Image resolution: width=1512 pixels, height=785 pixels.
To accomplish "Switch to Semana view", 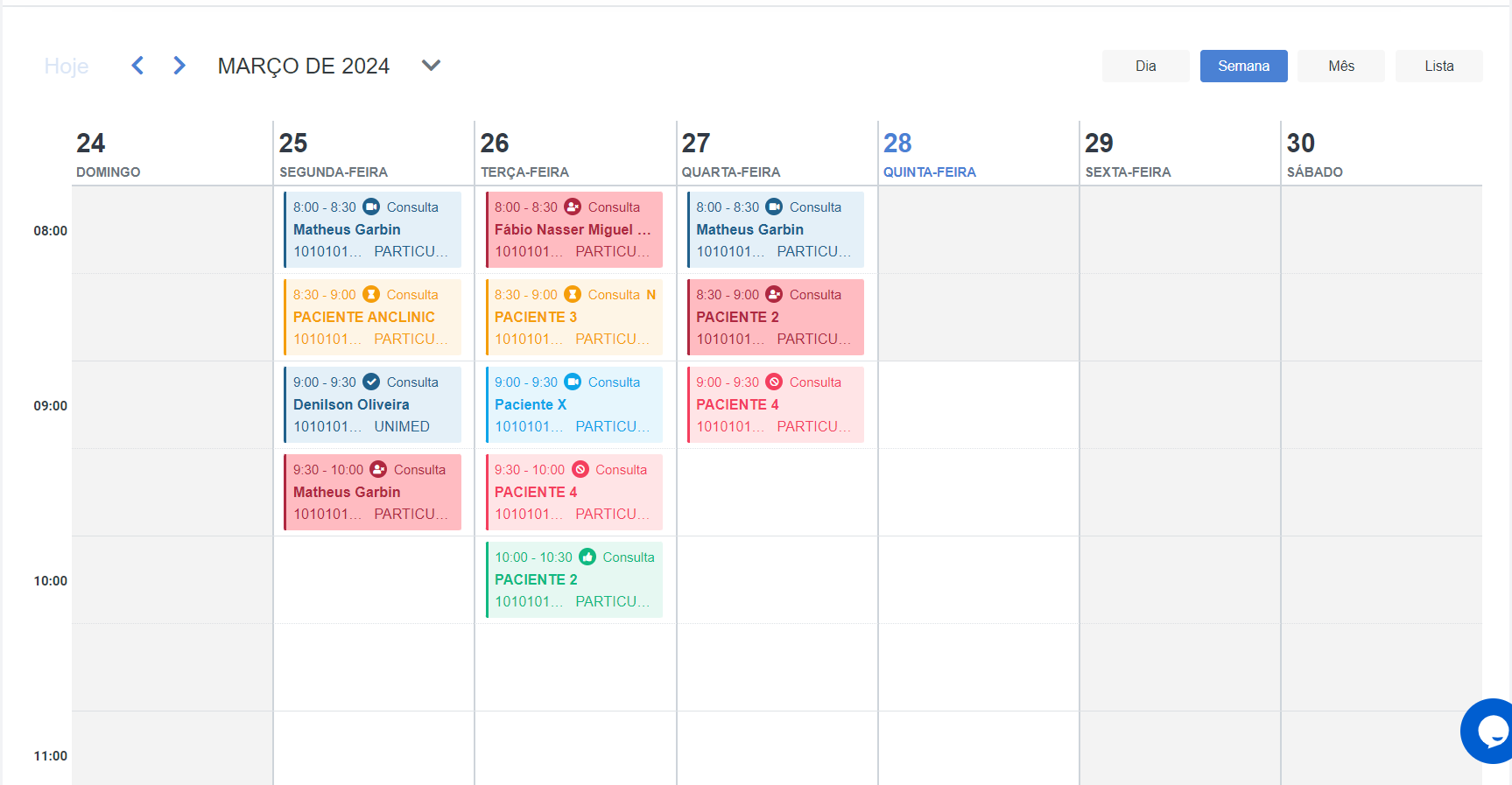I will [x=1243, y=67].
